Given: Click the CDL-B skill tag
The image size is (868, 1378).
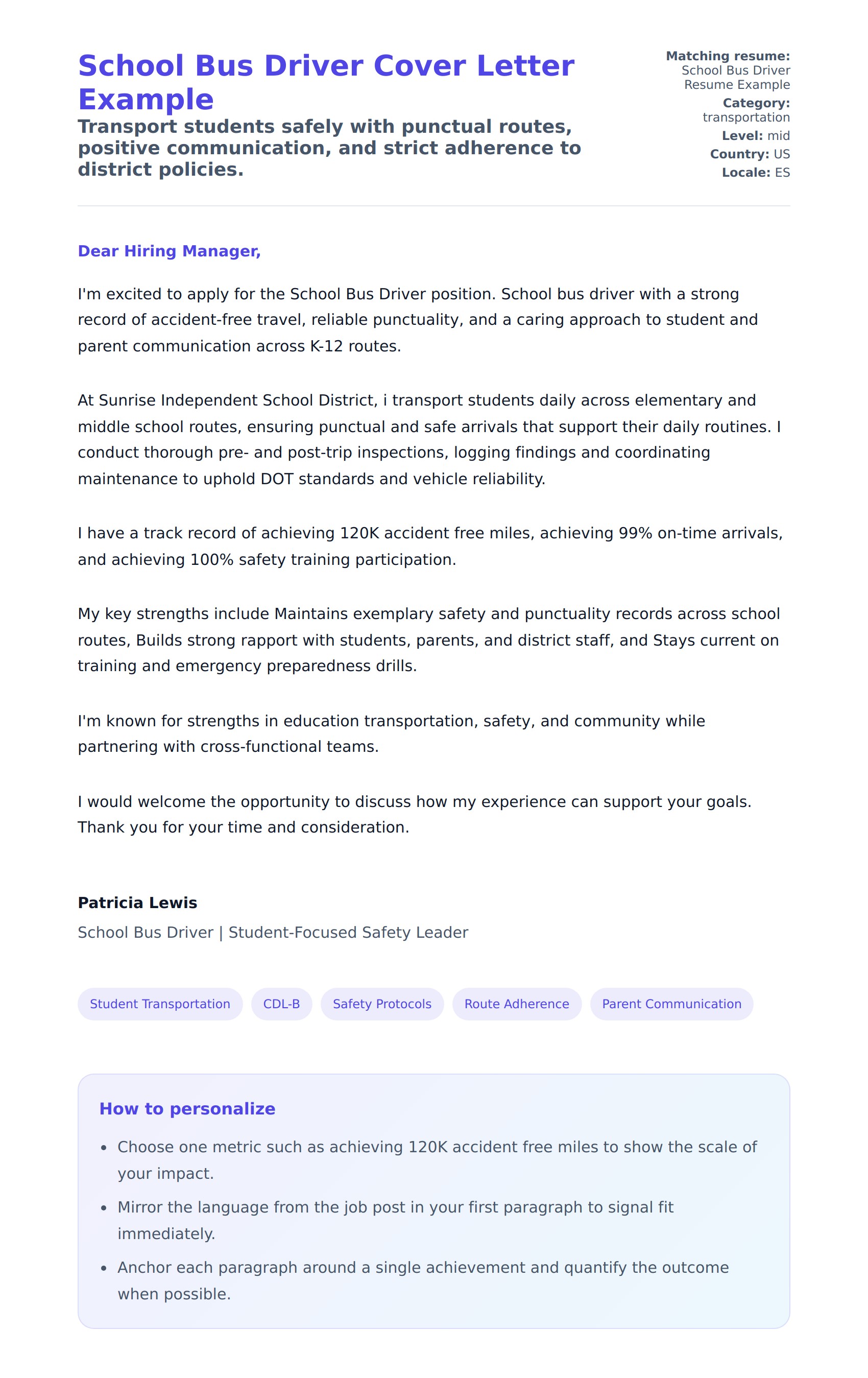Looking at the screenshot, I should [281, 1004].
